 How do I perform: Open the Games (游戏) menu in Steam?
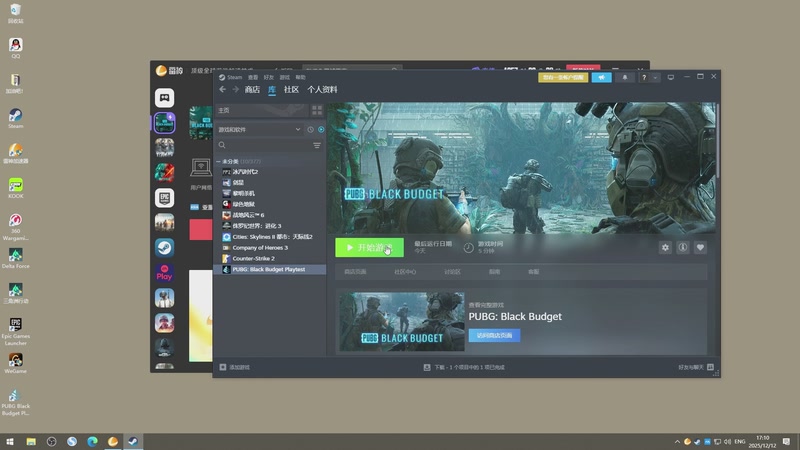point(285,78)
